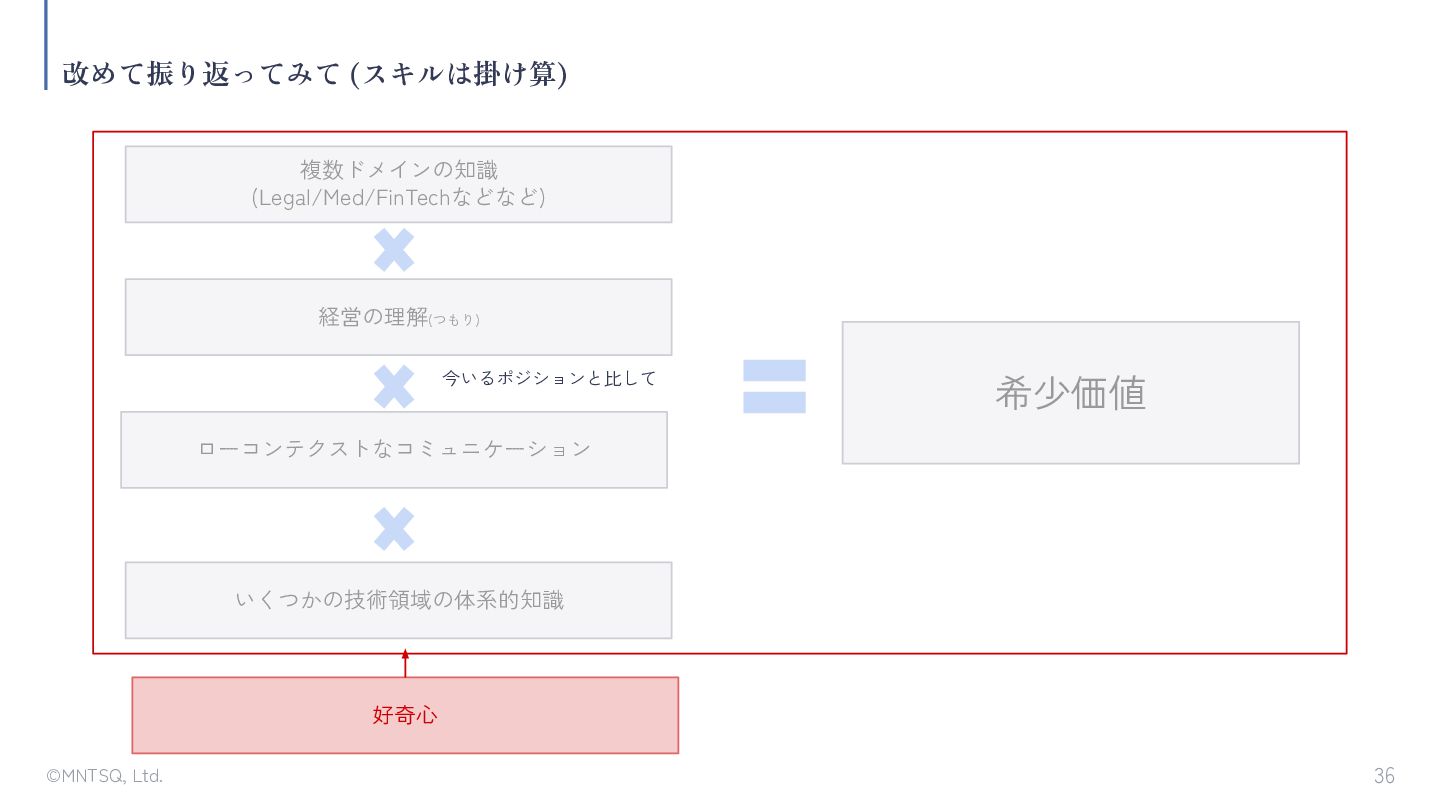
Task: Click the red 好奇心 box
Action: pos(405,715)
